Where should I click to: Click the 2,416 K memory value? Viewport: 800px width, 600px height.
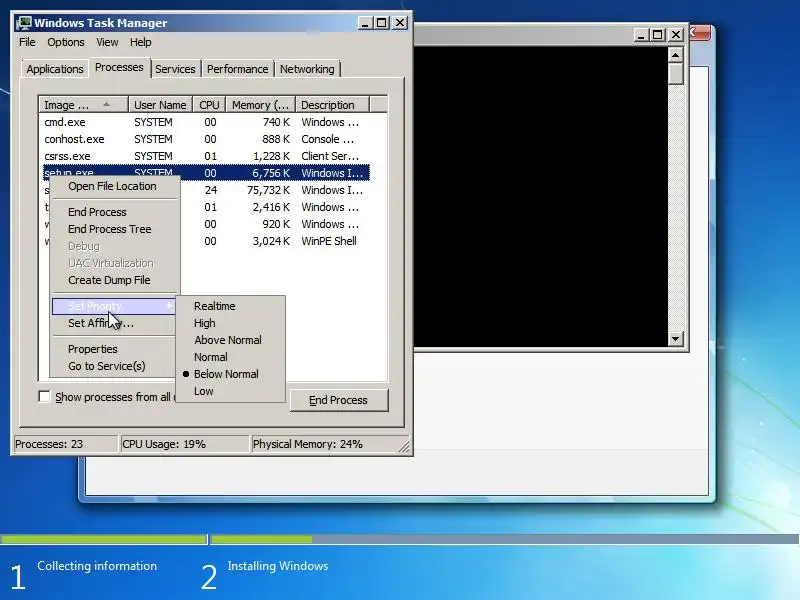[271, 207]
